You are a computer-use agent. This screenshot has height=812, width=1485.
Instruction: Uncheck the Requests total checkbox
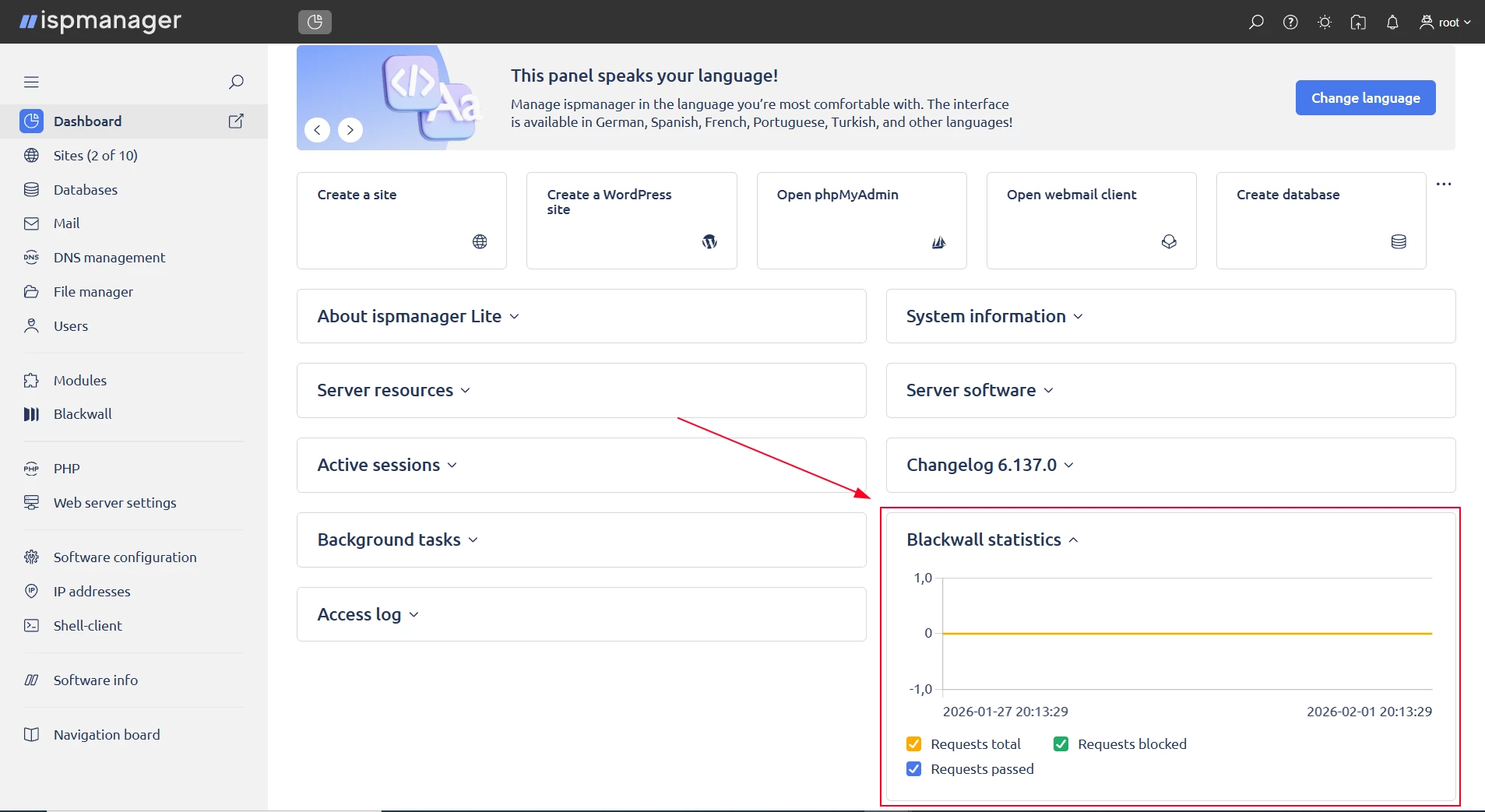914,744
